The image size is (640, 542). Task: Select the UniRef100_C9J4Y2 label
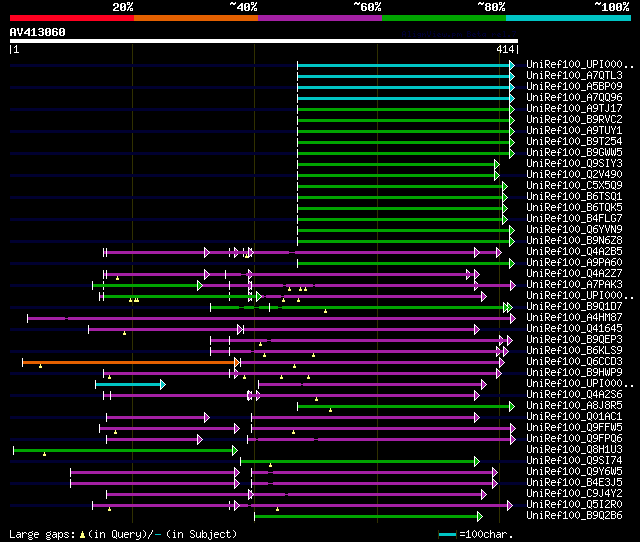574,494
